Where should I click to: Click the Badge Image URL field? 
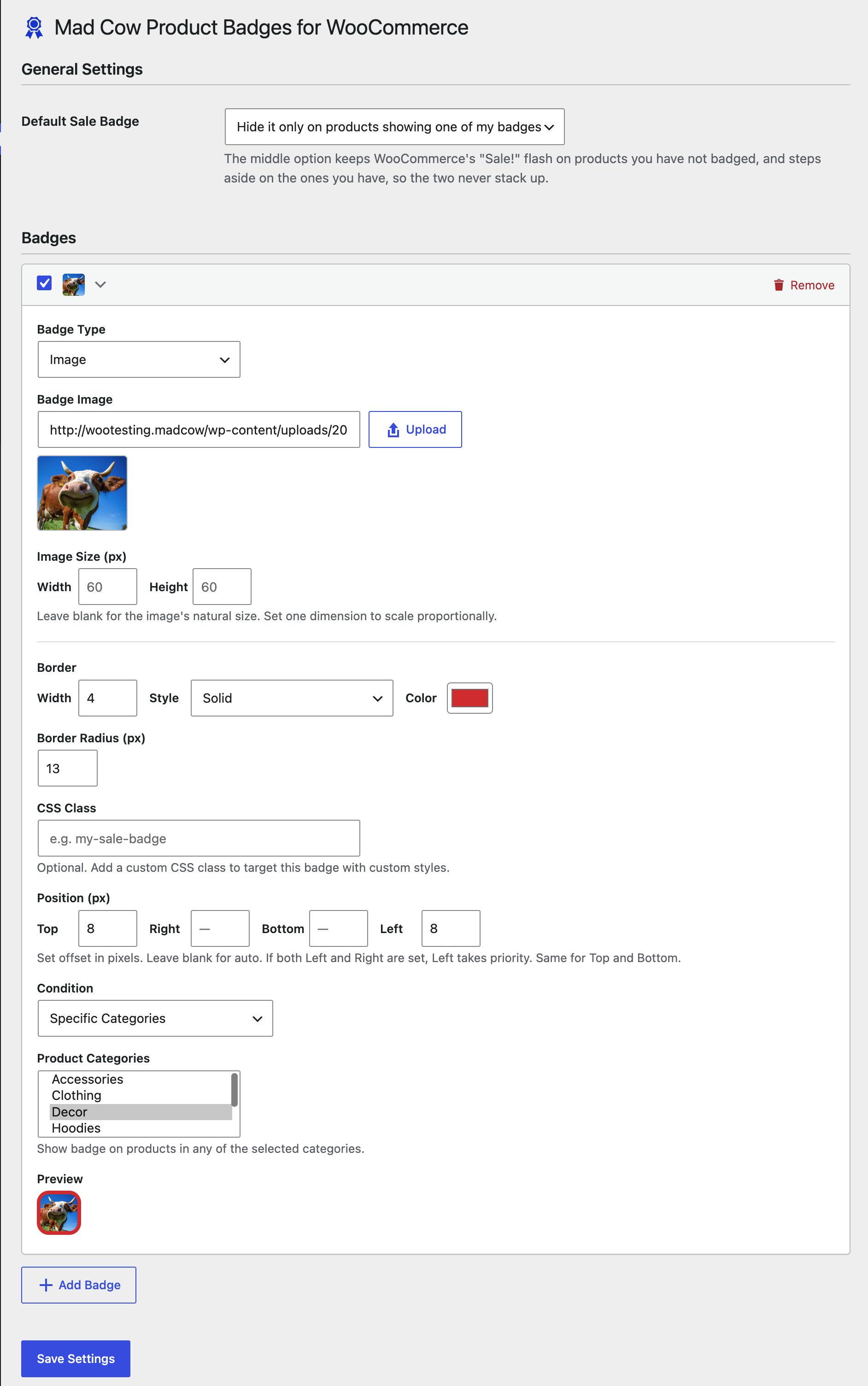pos(199,429)
